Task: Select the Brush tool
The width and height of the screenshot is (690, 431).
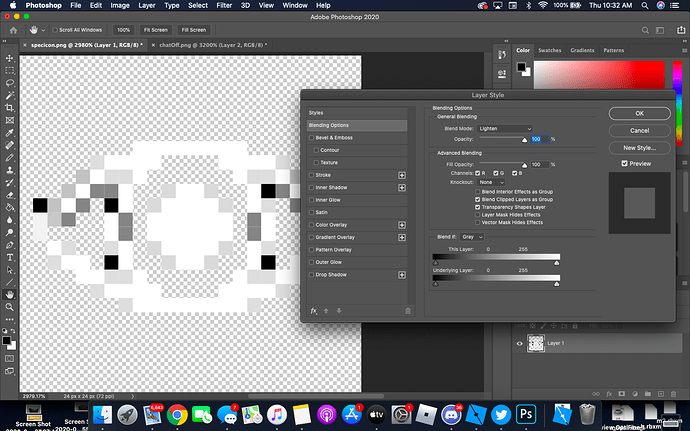Action: (9, 158)
